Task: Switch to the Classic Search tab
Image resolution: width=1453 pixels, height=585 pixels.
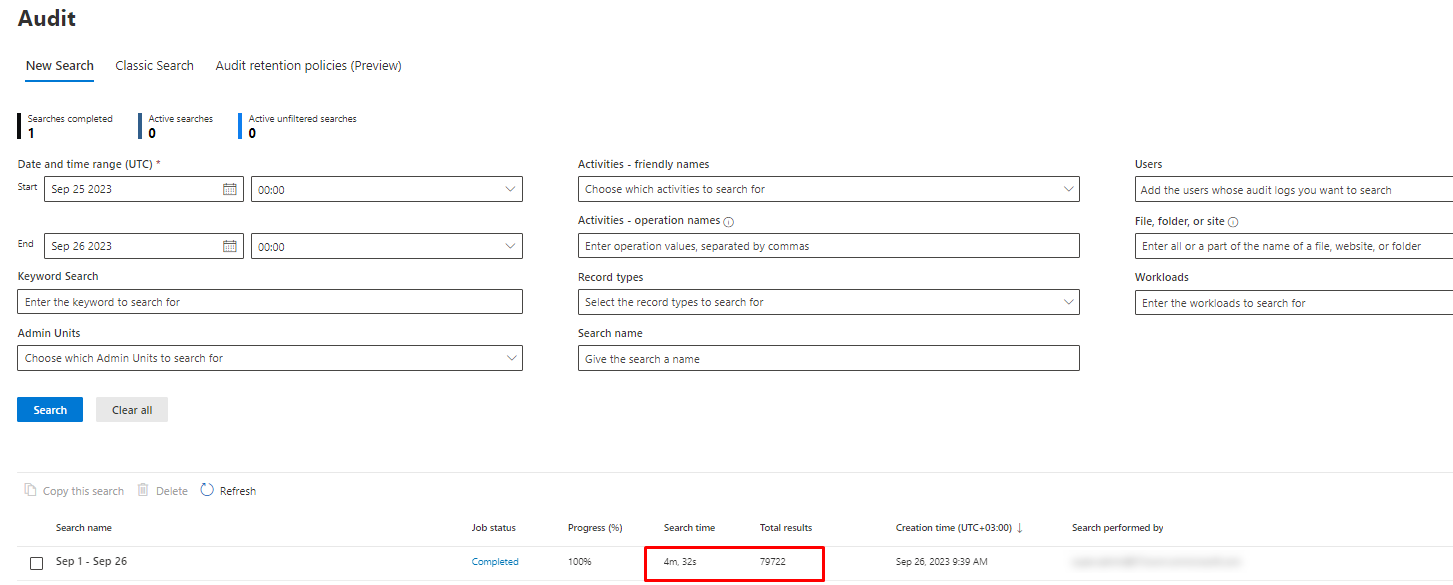Action: click(x=154, y=66)
